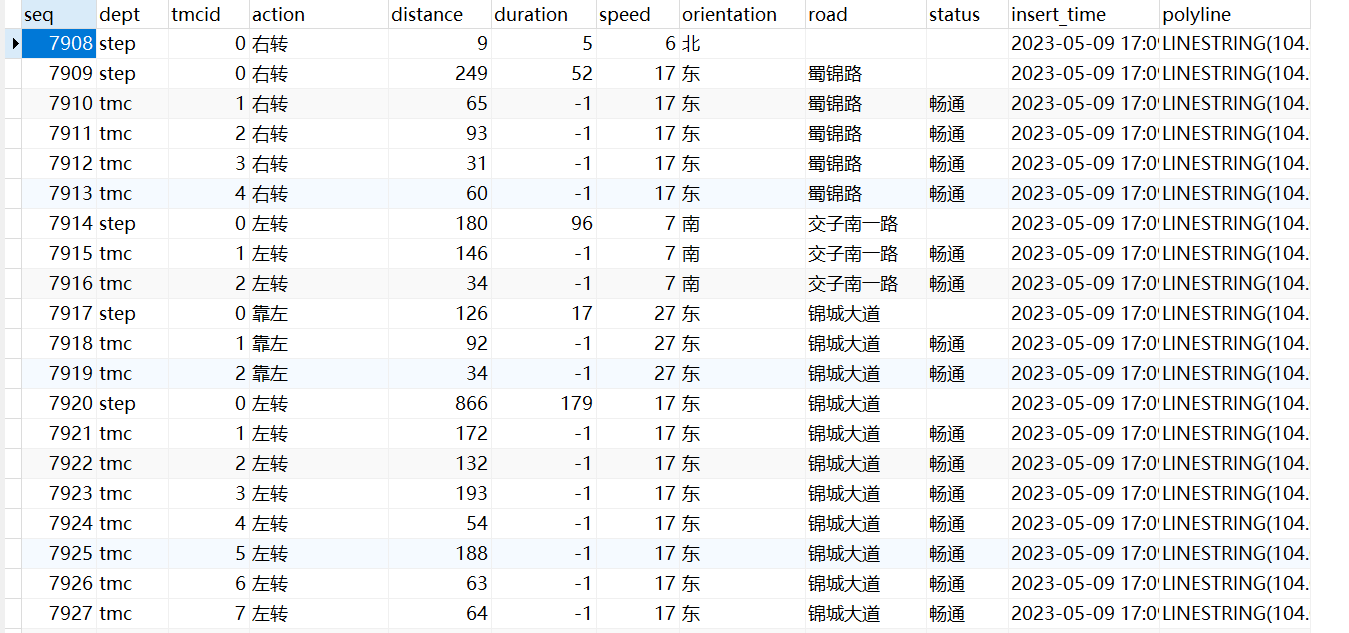Select the distance column header
Image resolution: width=1349 pixels, height=633 pixels.
click(440, 14)
